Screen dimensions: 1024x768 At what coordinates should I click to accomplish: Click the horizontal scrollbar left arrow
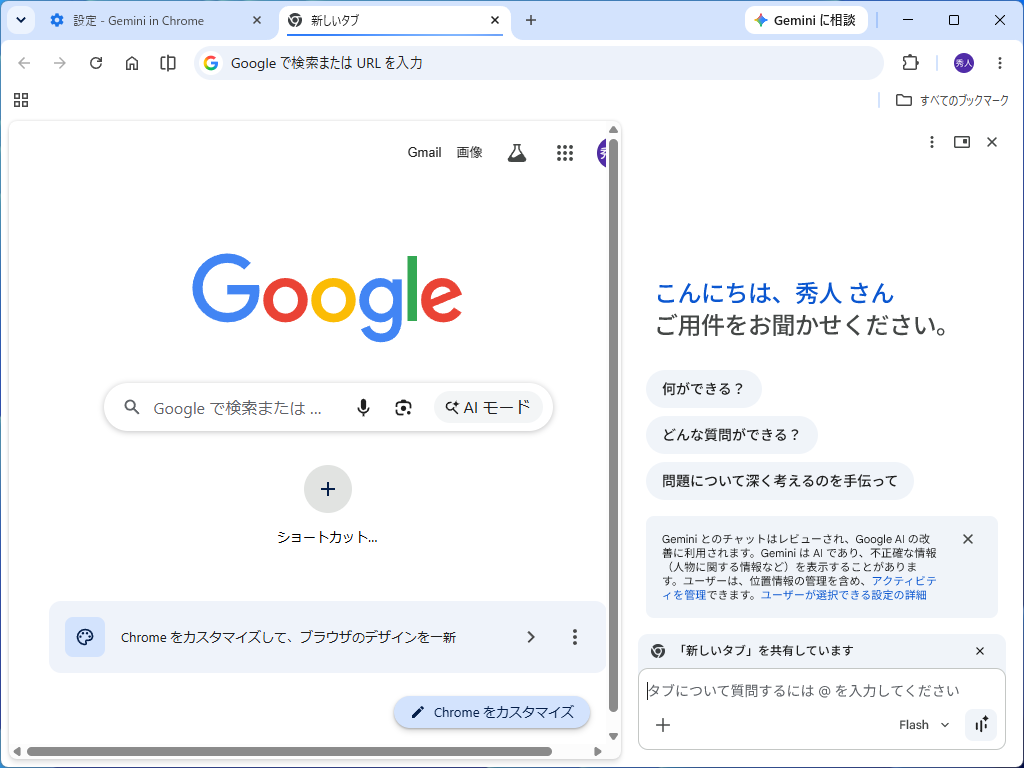tap(17, 752)
